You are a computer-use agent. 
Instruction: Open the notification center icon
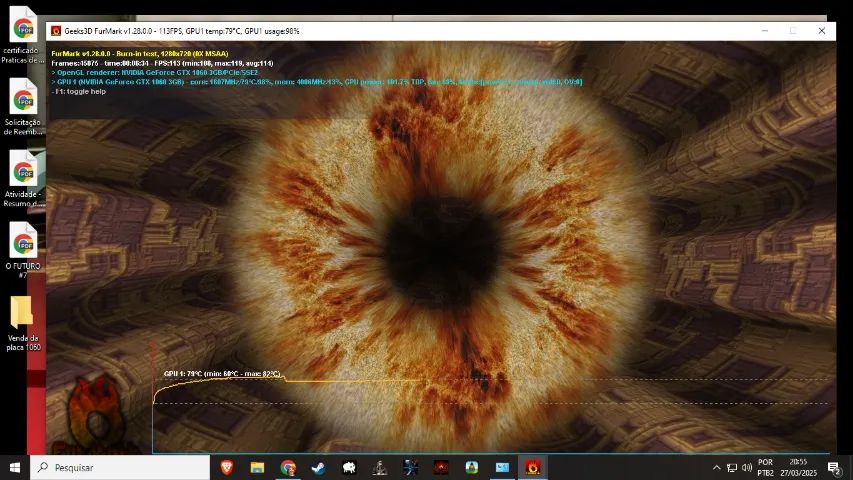[833, 467]
